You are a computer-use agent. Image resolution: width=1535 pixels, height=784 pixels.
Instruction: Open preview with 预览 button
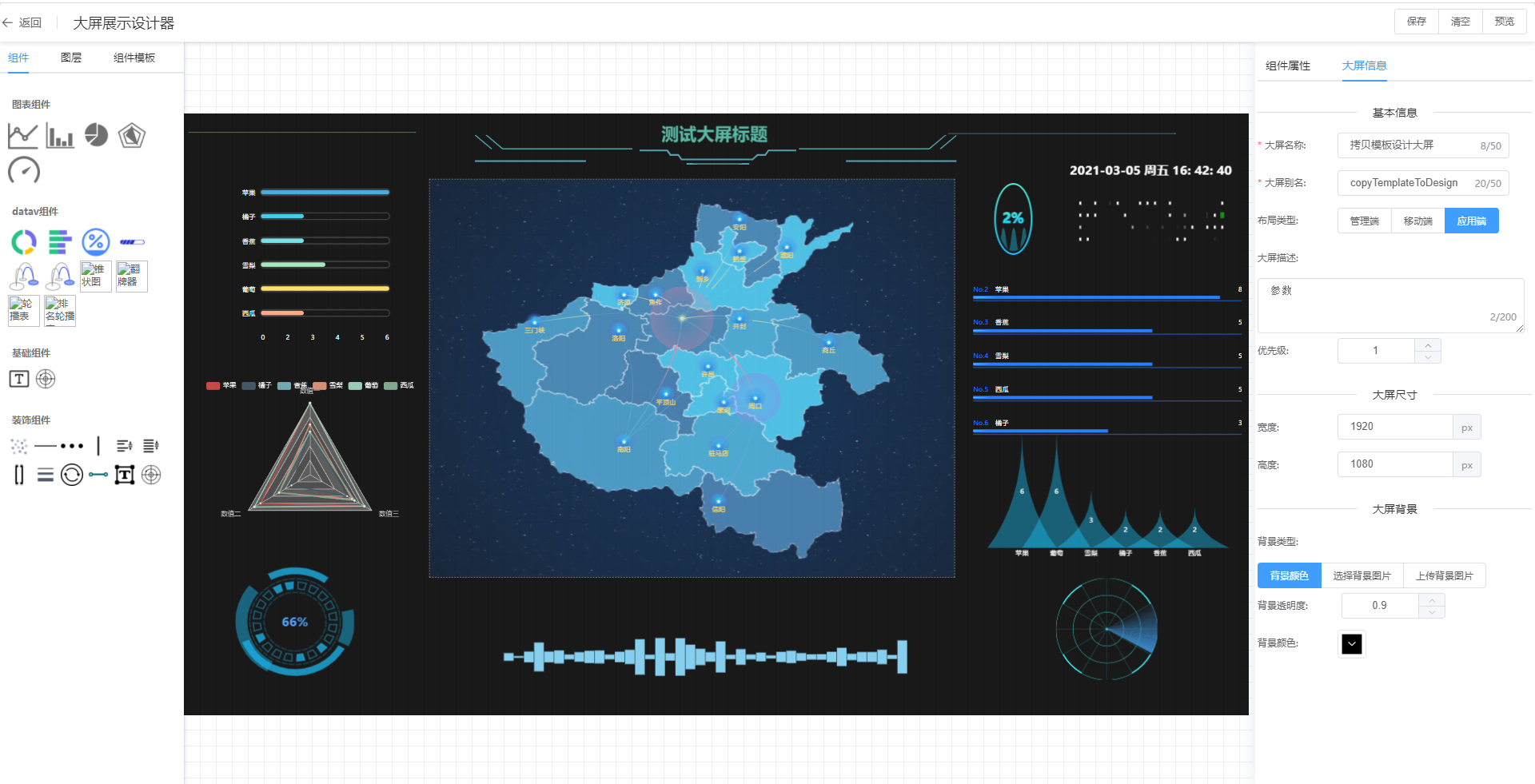tap(1505, 22)
